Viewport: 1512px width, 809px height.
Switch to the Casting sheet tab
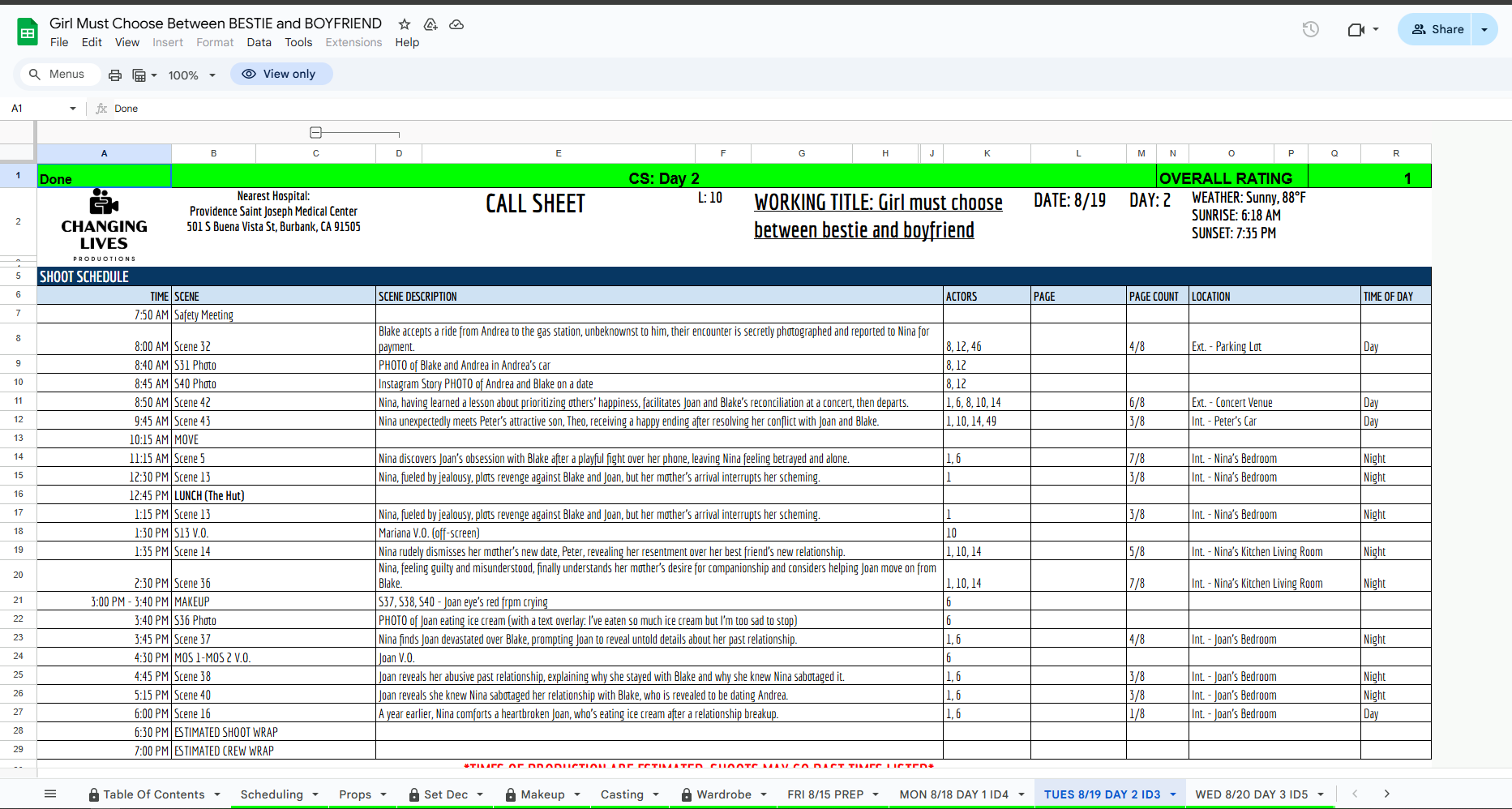622,794
